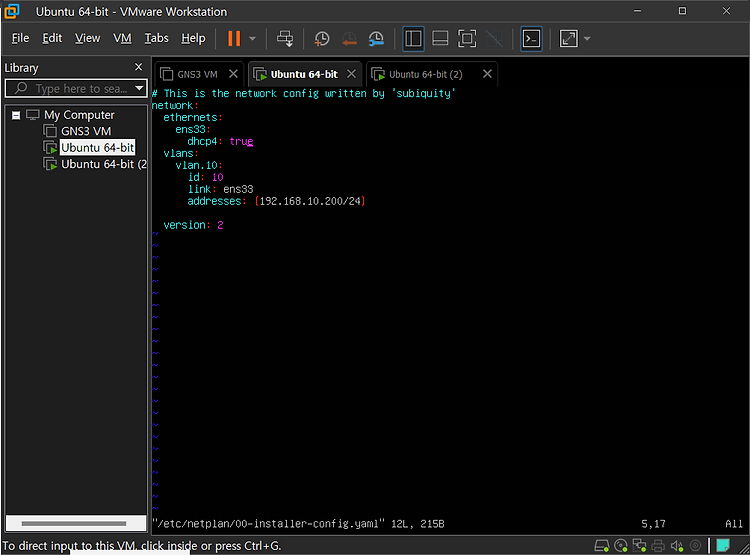Image resolution: width=750 pixels, height=555 pixels.
Task: Toggle the thumbnail bar view button
Action: [x=440, y=38]
